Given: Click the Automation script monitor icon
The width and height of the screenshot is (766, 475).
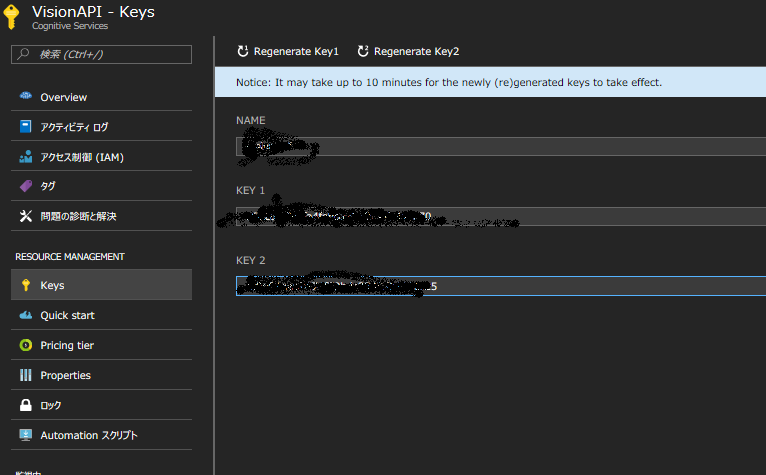Looking at the screenshot, I should [x=25, y=435].
